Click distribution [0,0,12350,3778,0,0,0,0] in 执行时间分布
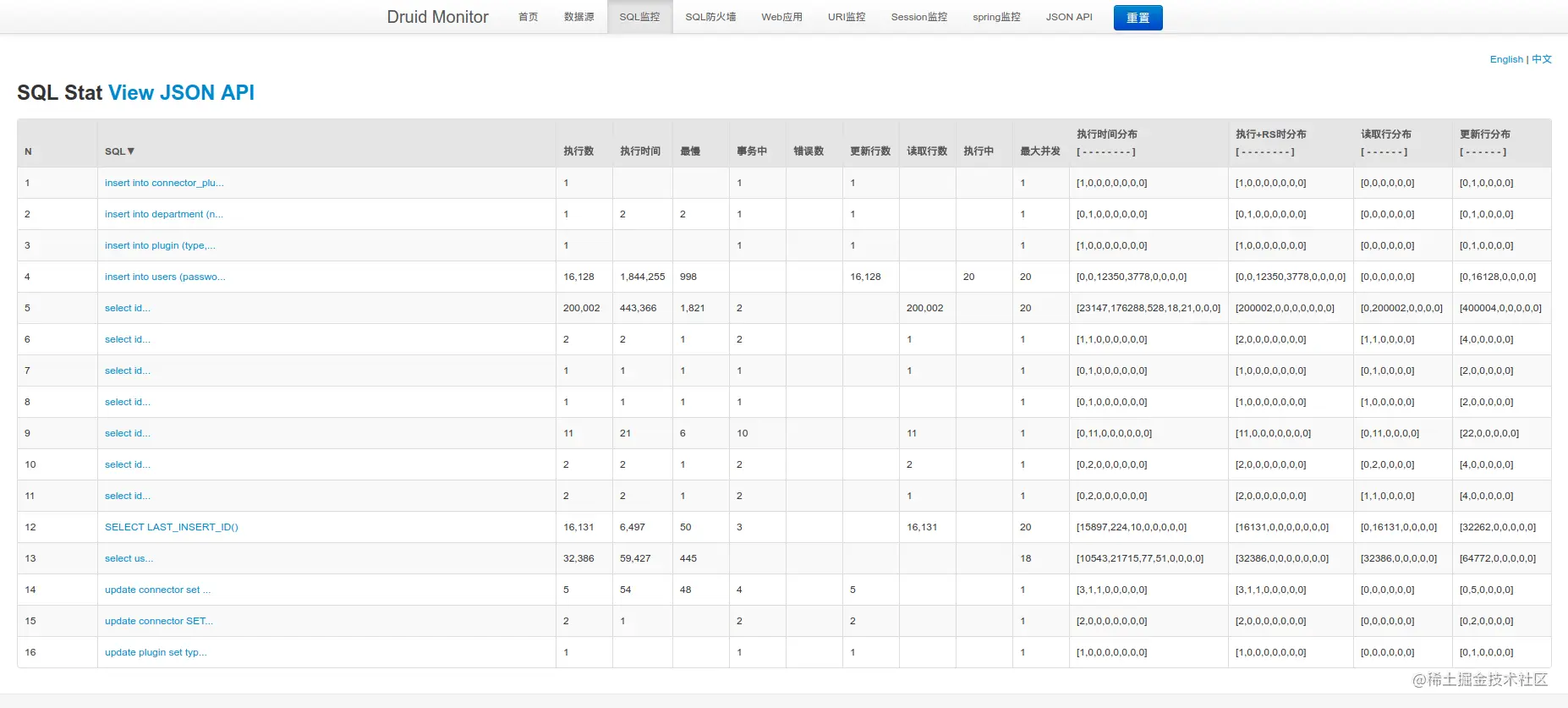Viewport: 1568px width, 708px height. tap(1132, 277)
